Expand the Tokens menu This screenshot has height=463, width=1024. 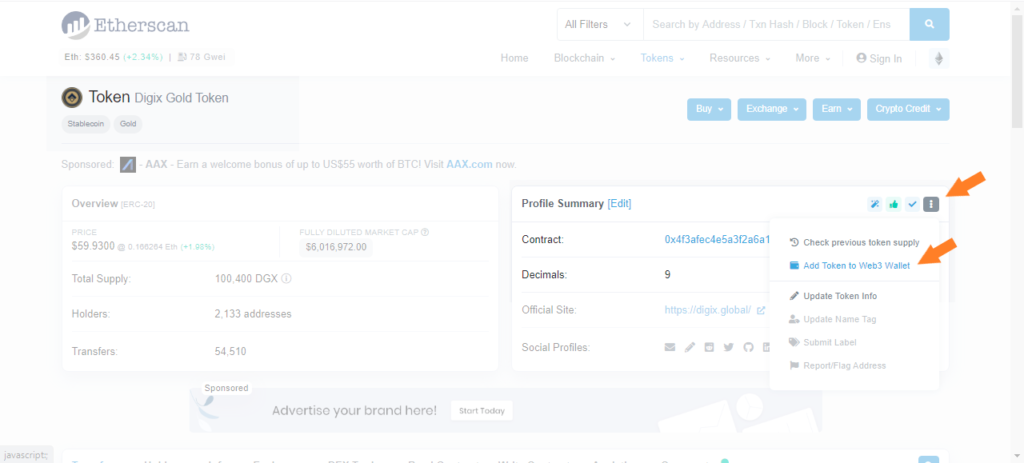click(662, 58)
